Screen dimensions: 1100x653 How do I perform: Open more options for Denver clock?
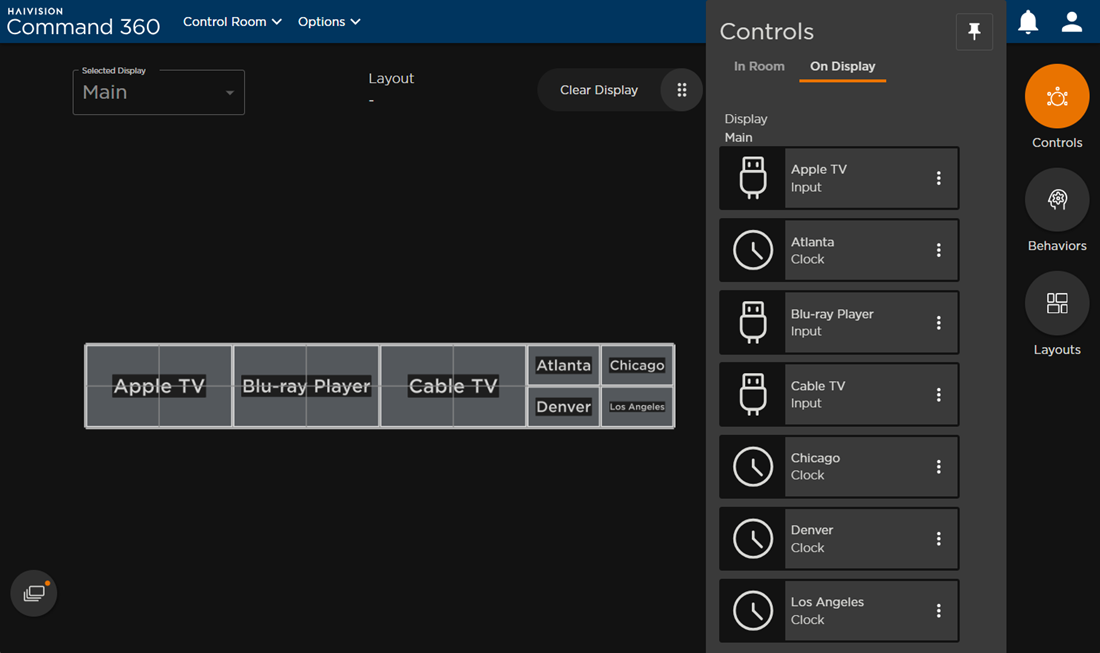pyautogui.click(x=939, y=539)
